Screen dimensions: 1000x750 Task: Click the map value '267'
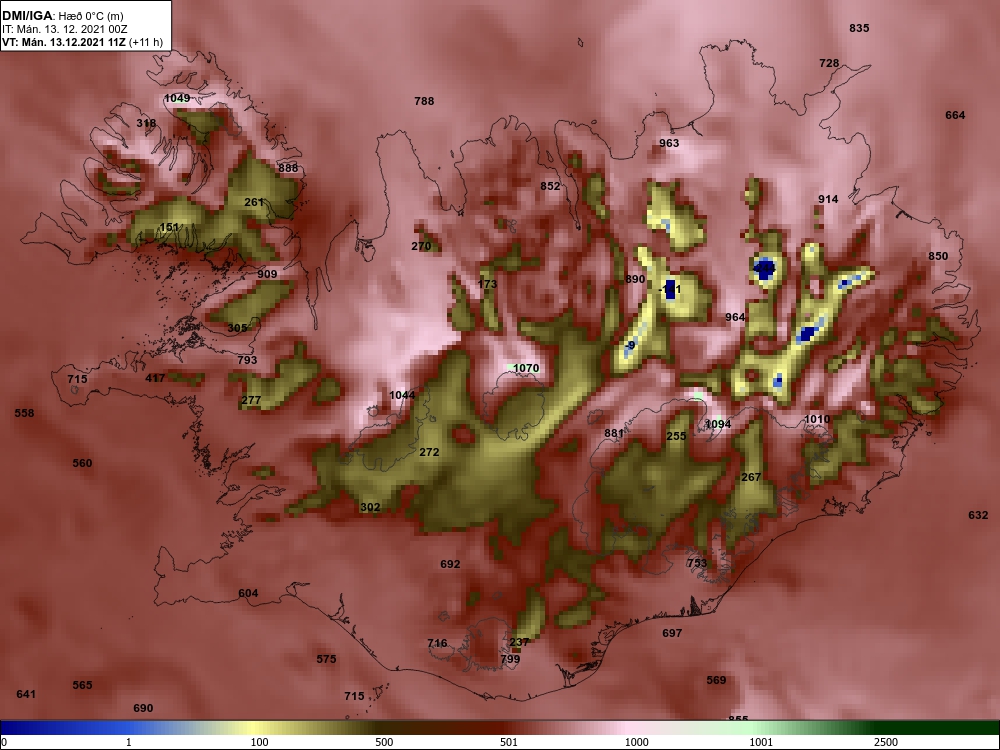pyautogui.click(x=751, y=477)
